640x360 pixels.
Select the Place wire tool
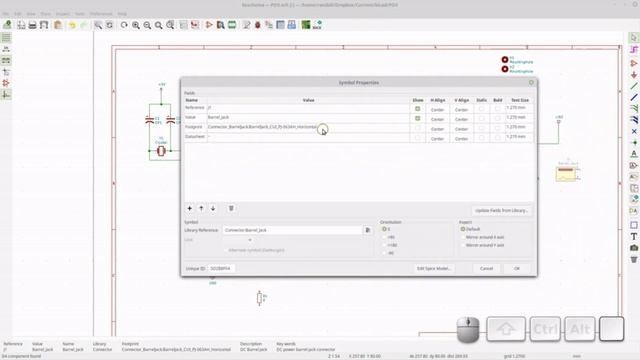tap(633, 86)
